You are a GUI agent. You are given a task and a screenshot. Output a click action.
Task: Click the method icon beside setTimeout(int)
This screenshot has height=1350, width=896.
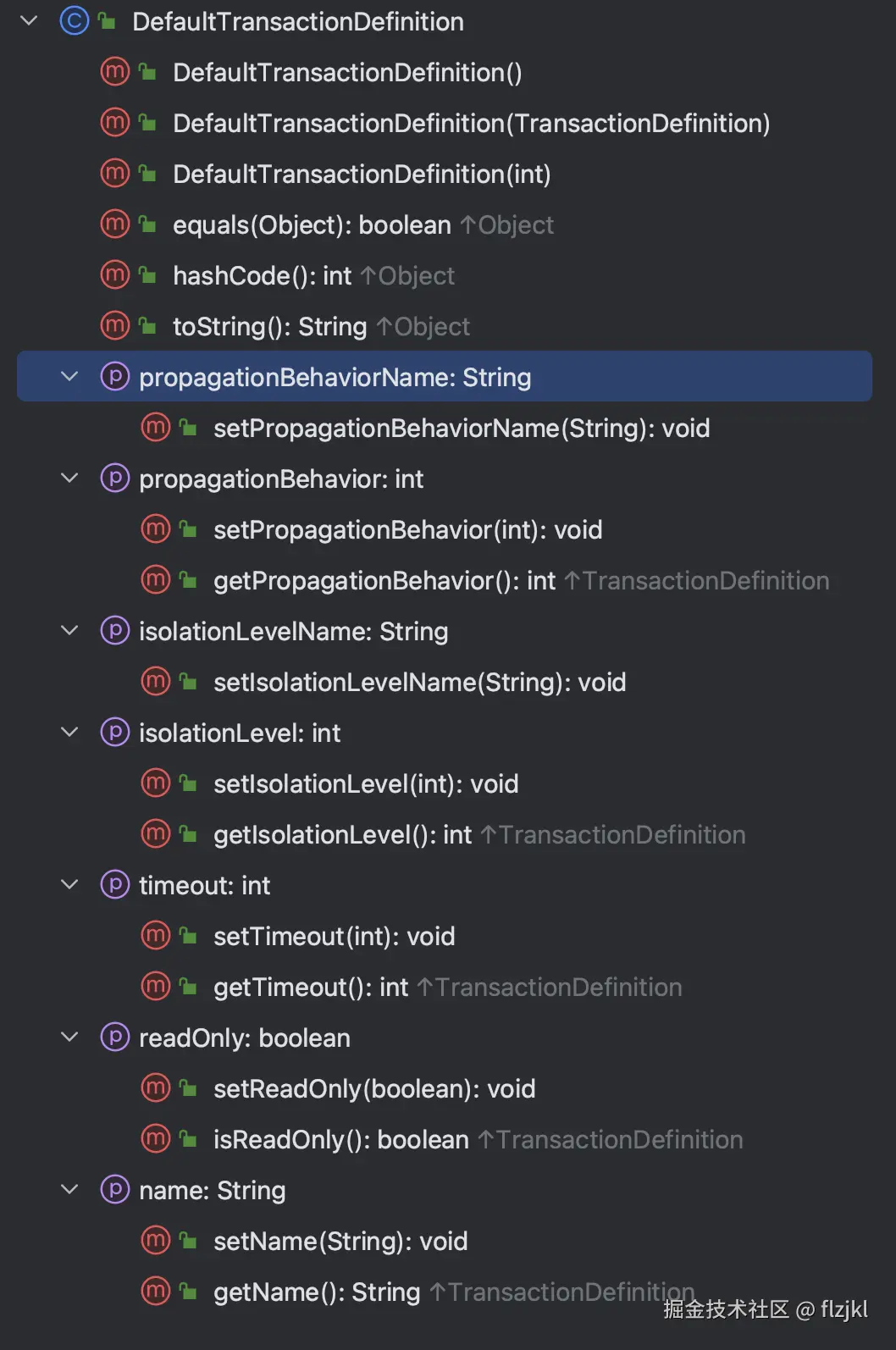155,936
